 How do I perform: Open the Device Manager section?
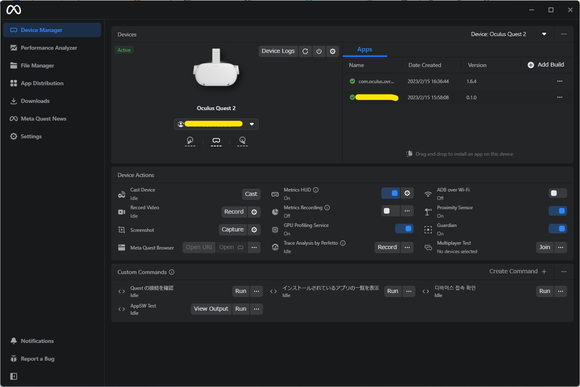(52, 30)
